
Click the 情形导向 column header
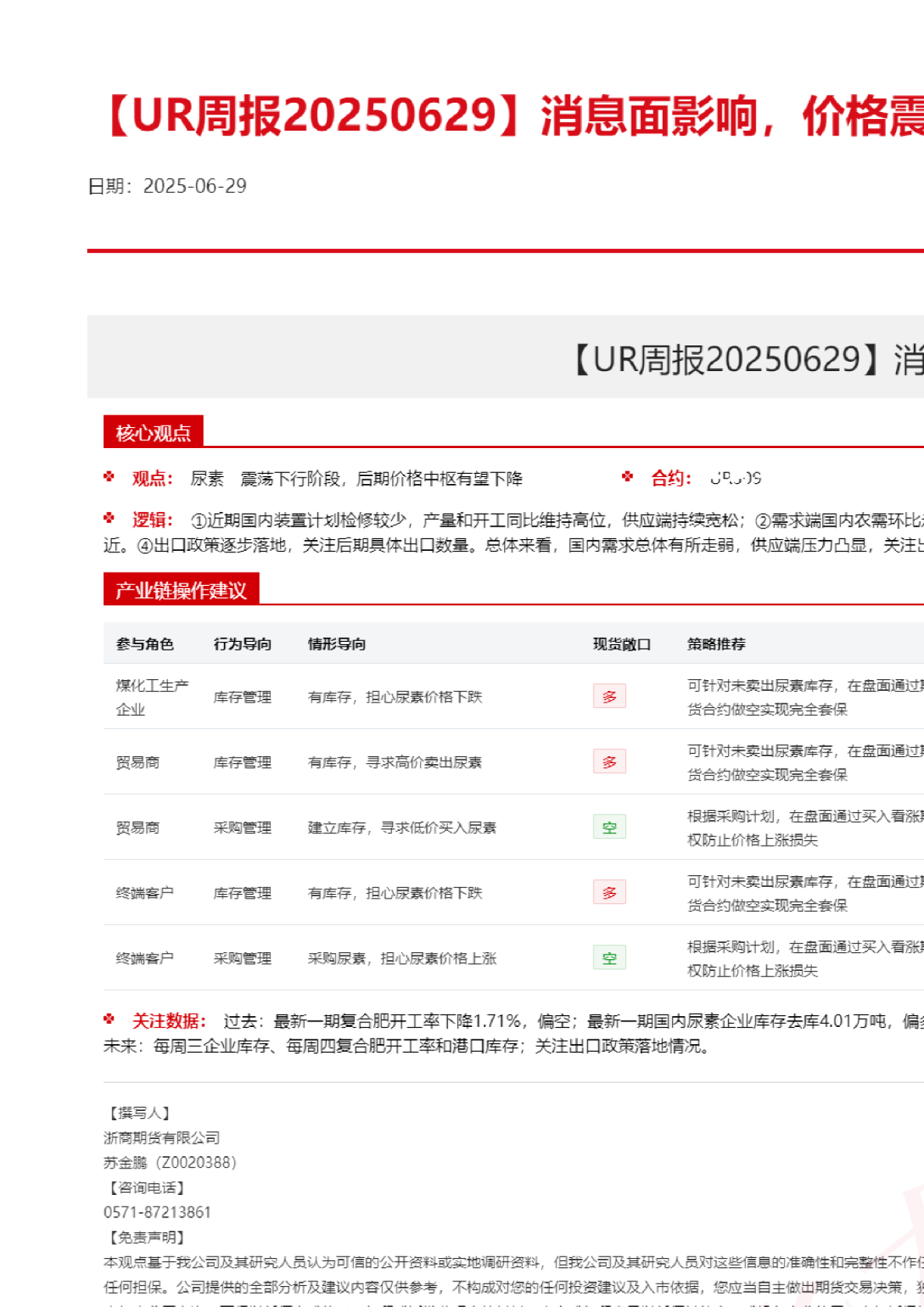(337, 644)
